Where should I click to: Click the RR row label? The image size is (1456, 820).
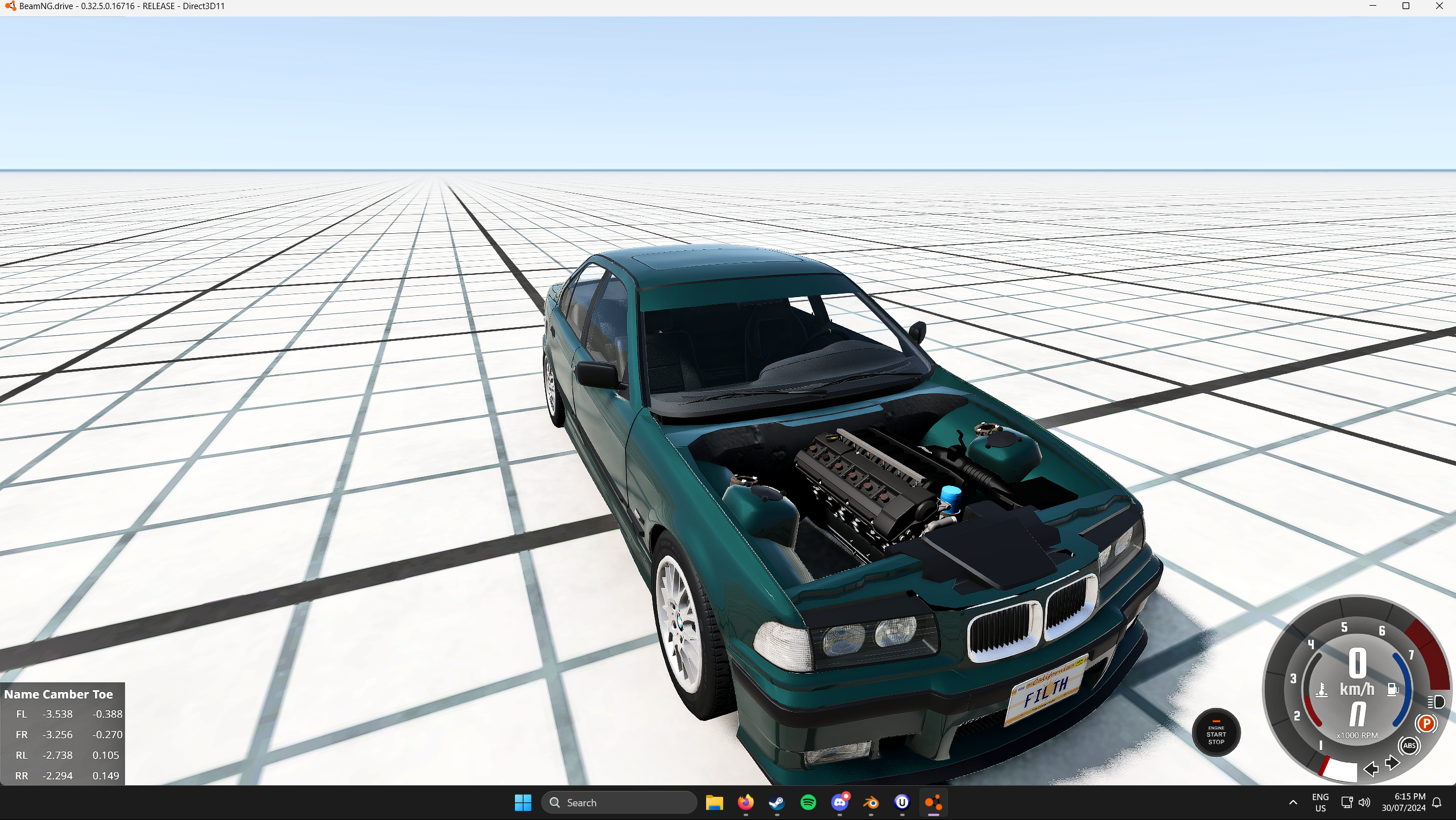(x=22, y=776)
